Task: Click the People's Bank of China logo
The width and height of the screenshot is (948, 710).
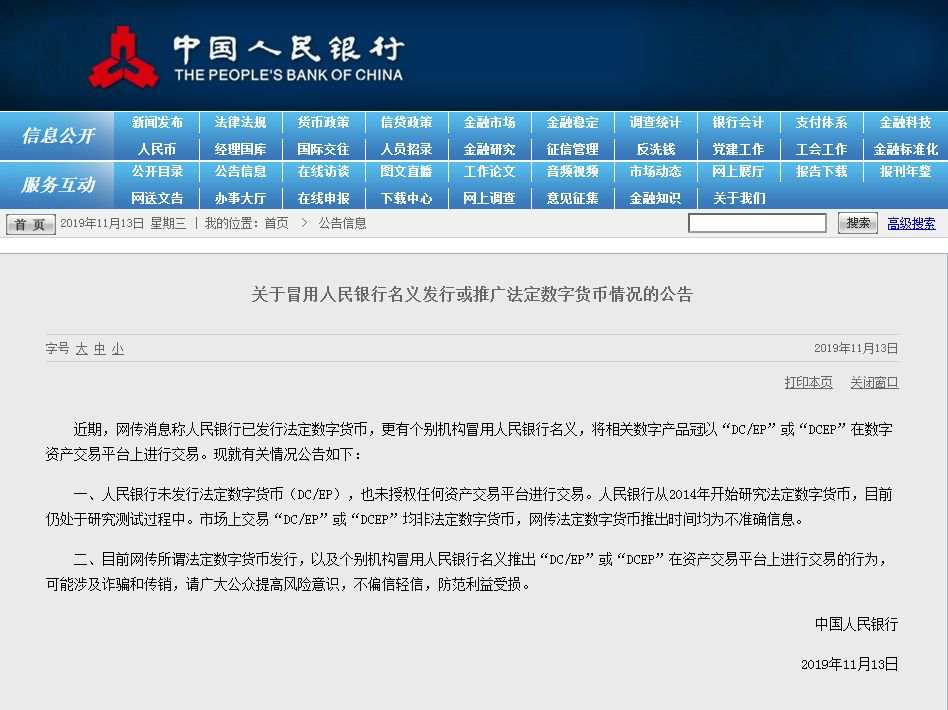Action: tap(247, 57)
